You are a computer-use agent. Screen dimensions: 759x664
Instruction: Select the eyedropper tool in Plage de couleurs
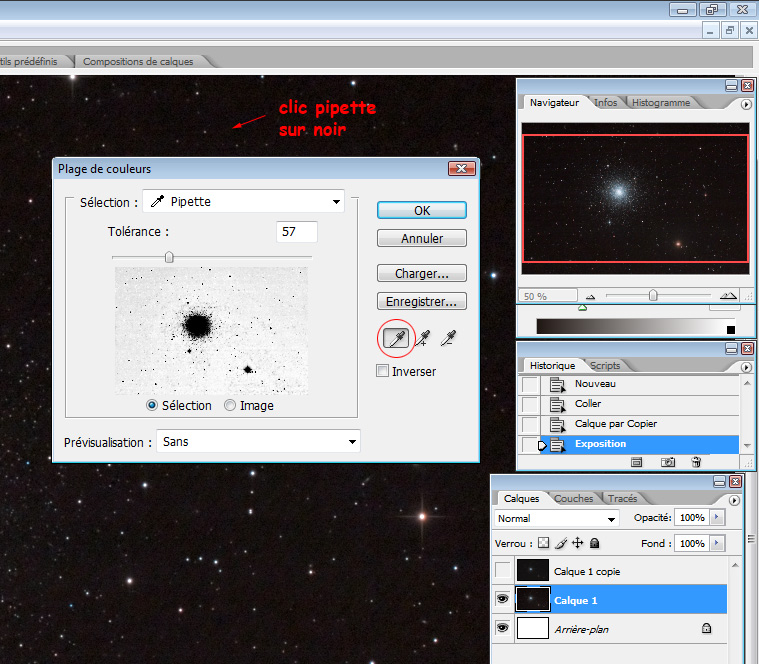tap(396, 338)
